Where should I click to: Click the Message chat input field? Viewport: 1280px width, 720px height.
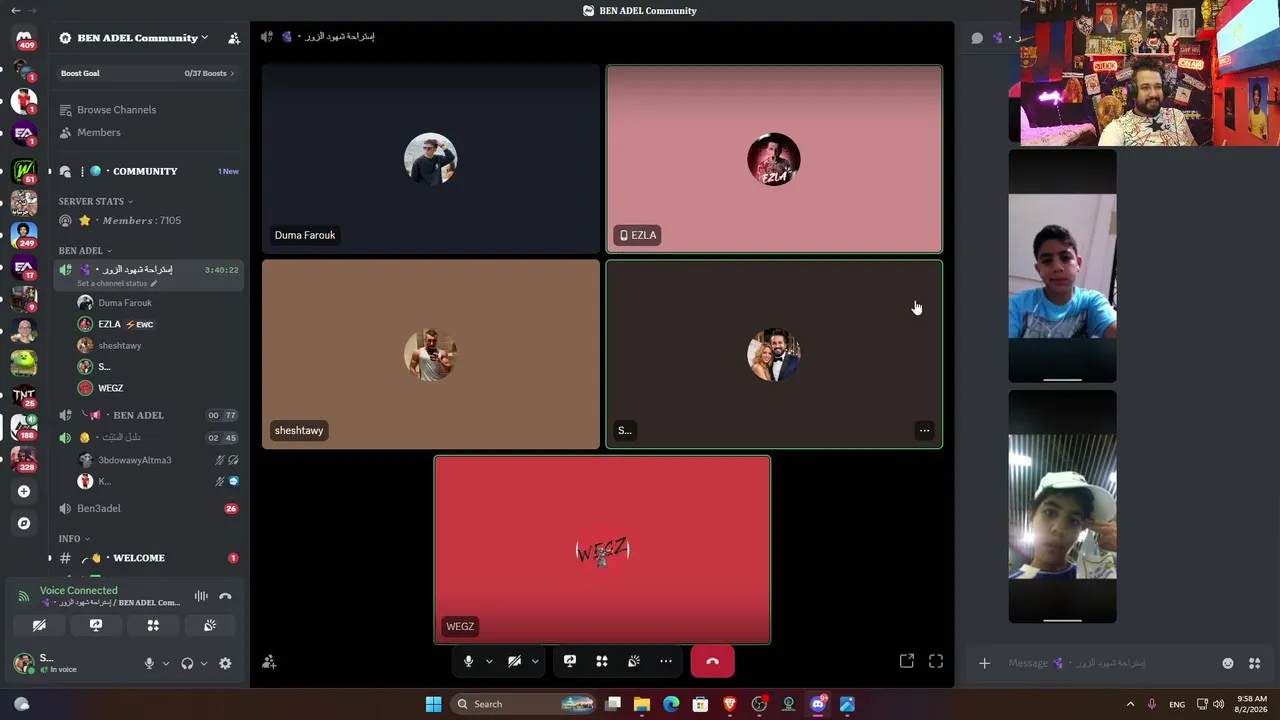coord(1110,663)
